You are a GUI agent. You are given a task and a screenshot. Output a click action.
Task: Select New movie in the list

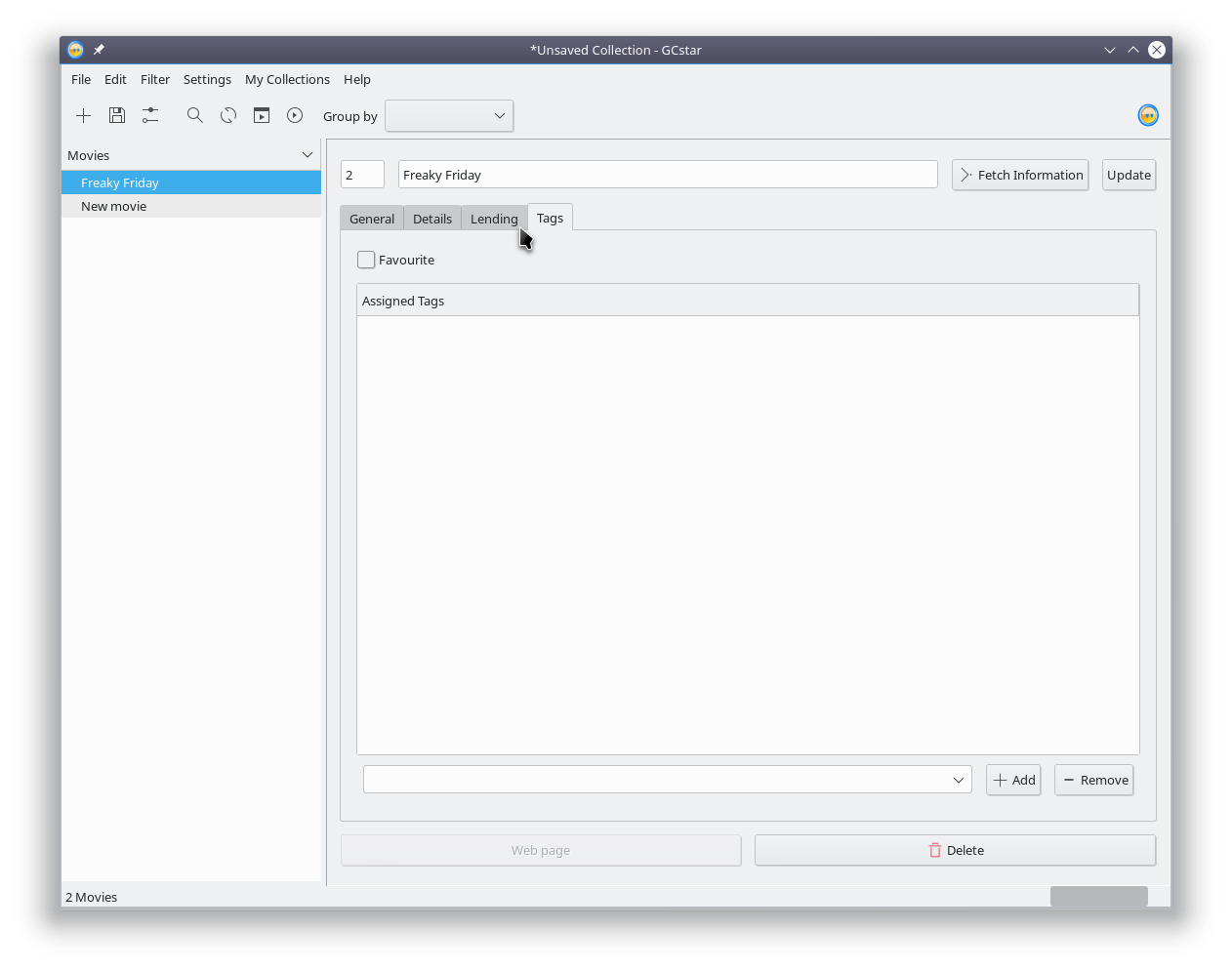coord(114,207)
